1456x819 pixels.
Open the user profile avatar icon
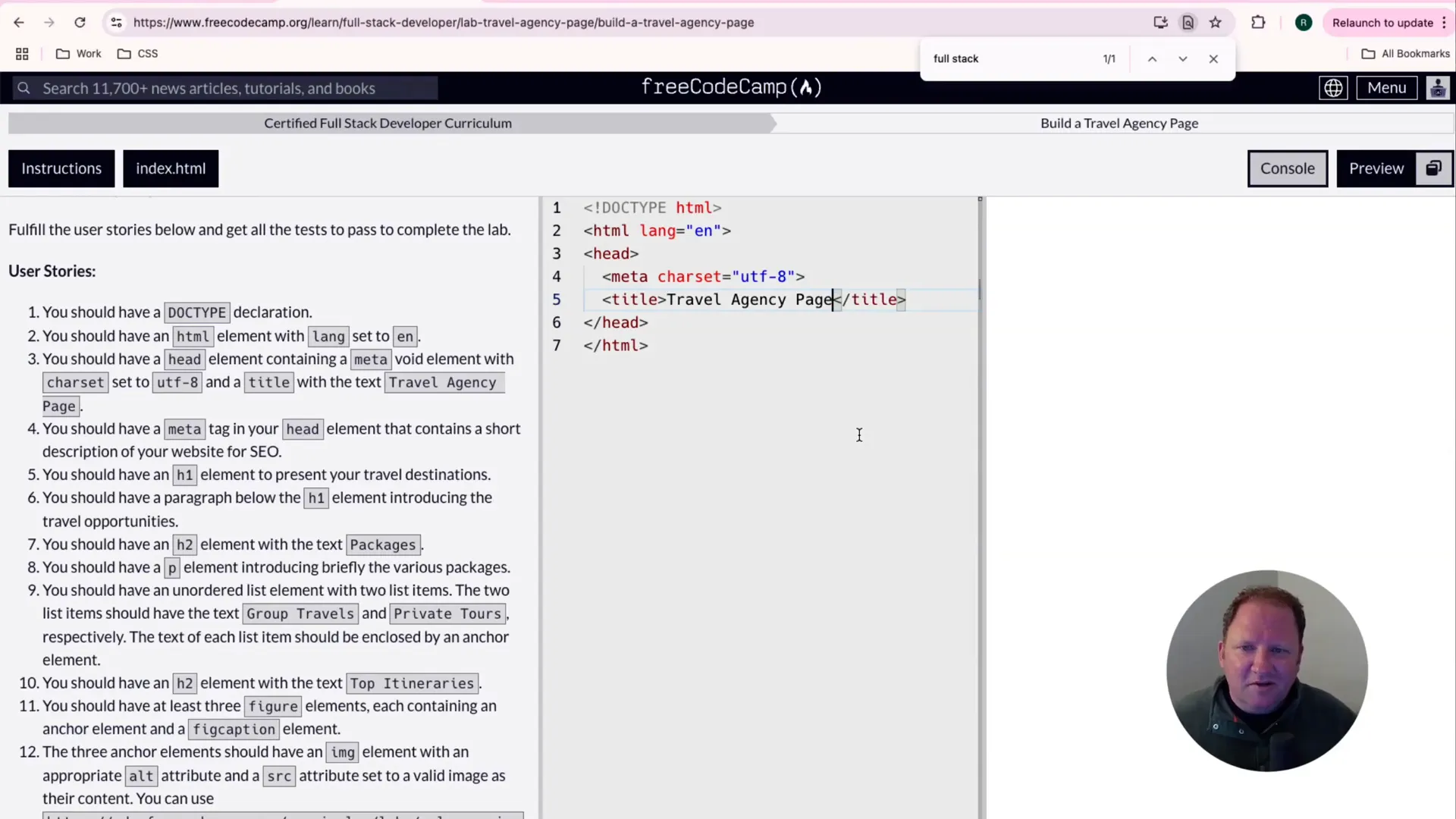point(1438,88)
